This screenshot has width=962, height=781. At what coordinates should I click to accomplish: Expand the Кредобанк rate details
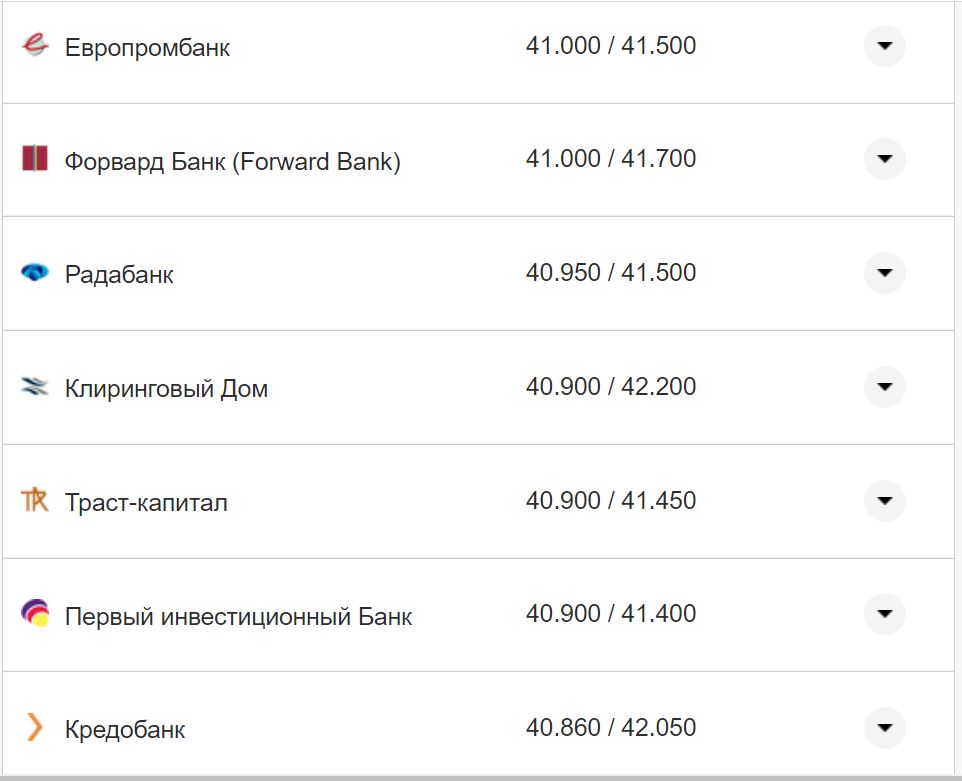coord(884,728)
